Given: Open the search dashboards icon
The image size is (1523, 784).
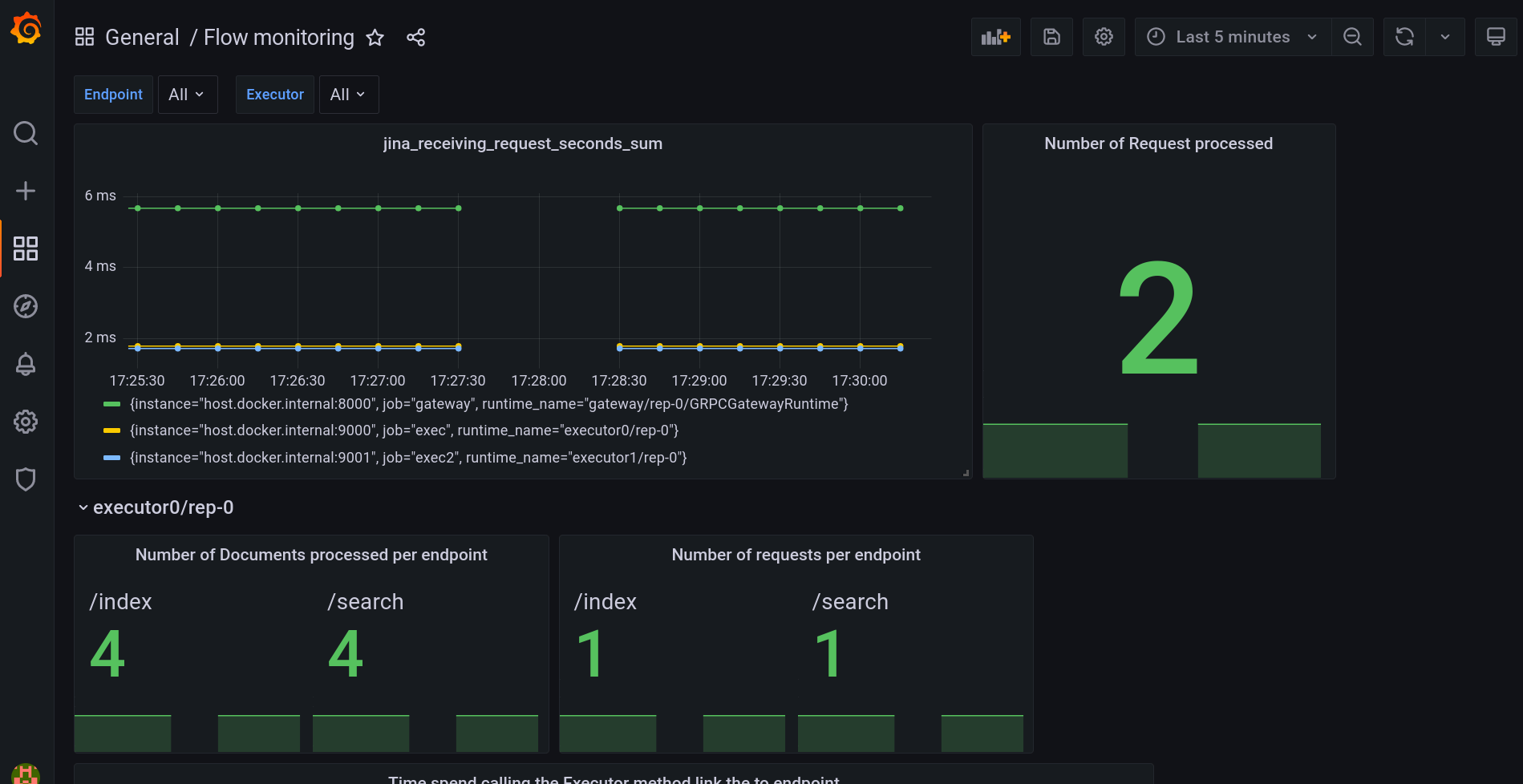Looking at the screenshot, I should pyautogui.click(x=26, y=133).
